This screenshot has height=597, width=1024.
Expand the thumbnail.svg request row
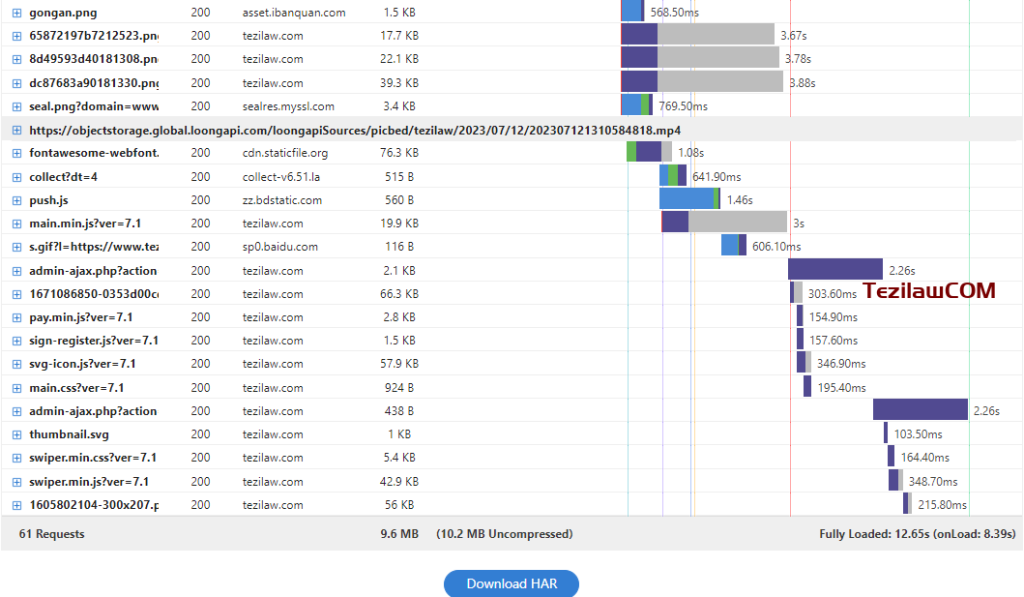pos(16,434)
